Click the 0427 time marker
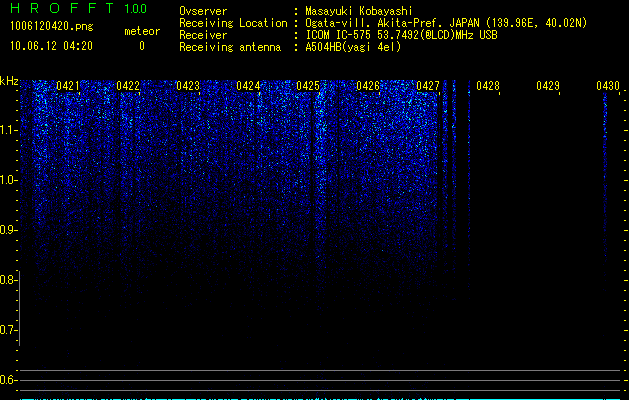This screenshot has width=629, height=400. pos(428,86)
